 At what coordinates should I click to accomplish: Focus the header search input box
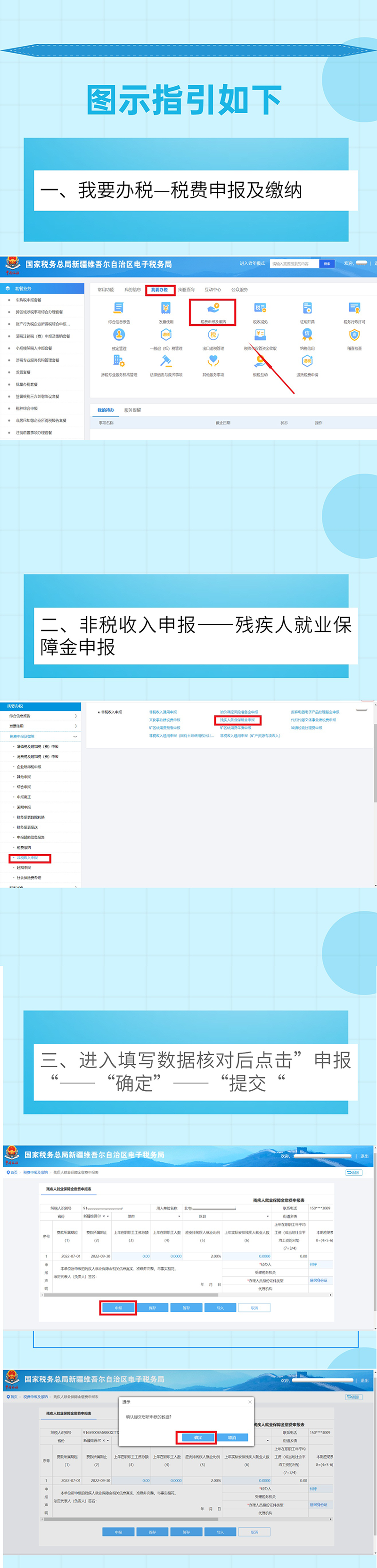[294, 263]
